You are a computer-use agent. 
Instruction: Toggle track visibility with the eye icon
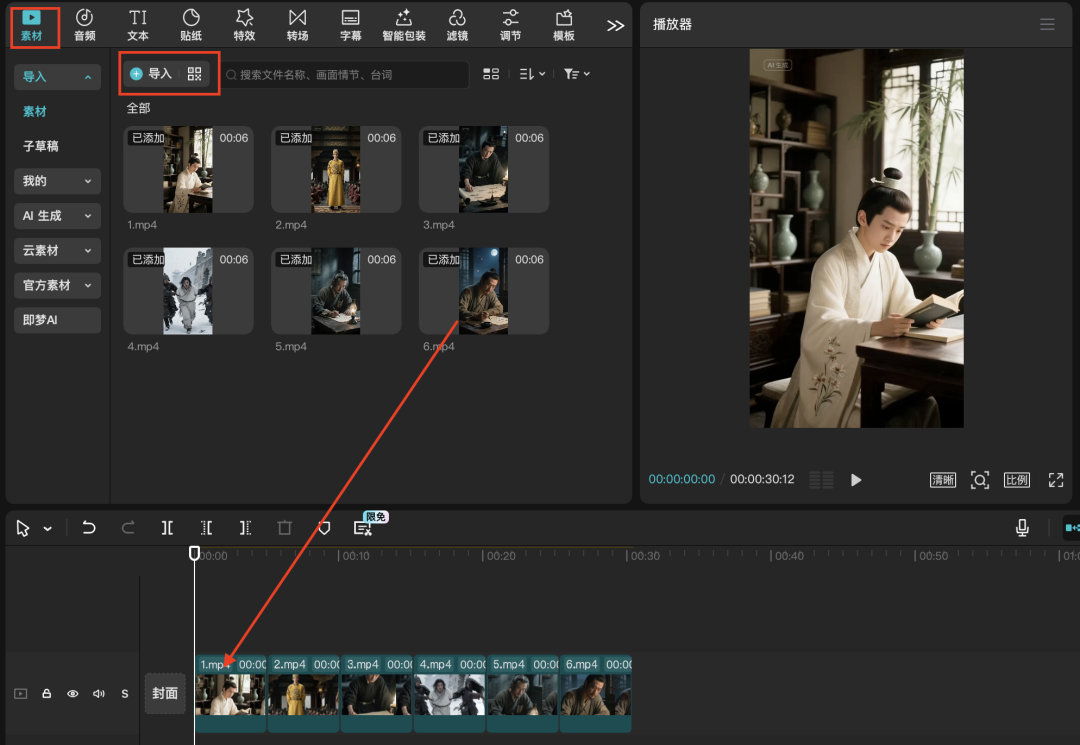pos(73,694)
